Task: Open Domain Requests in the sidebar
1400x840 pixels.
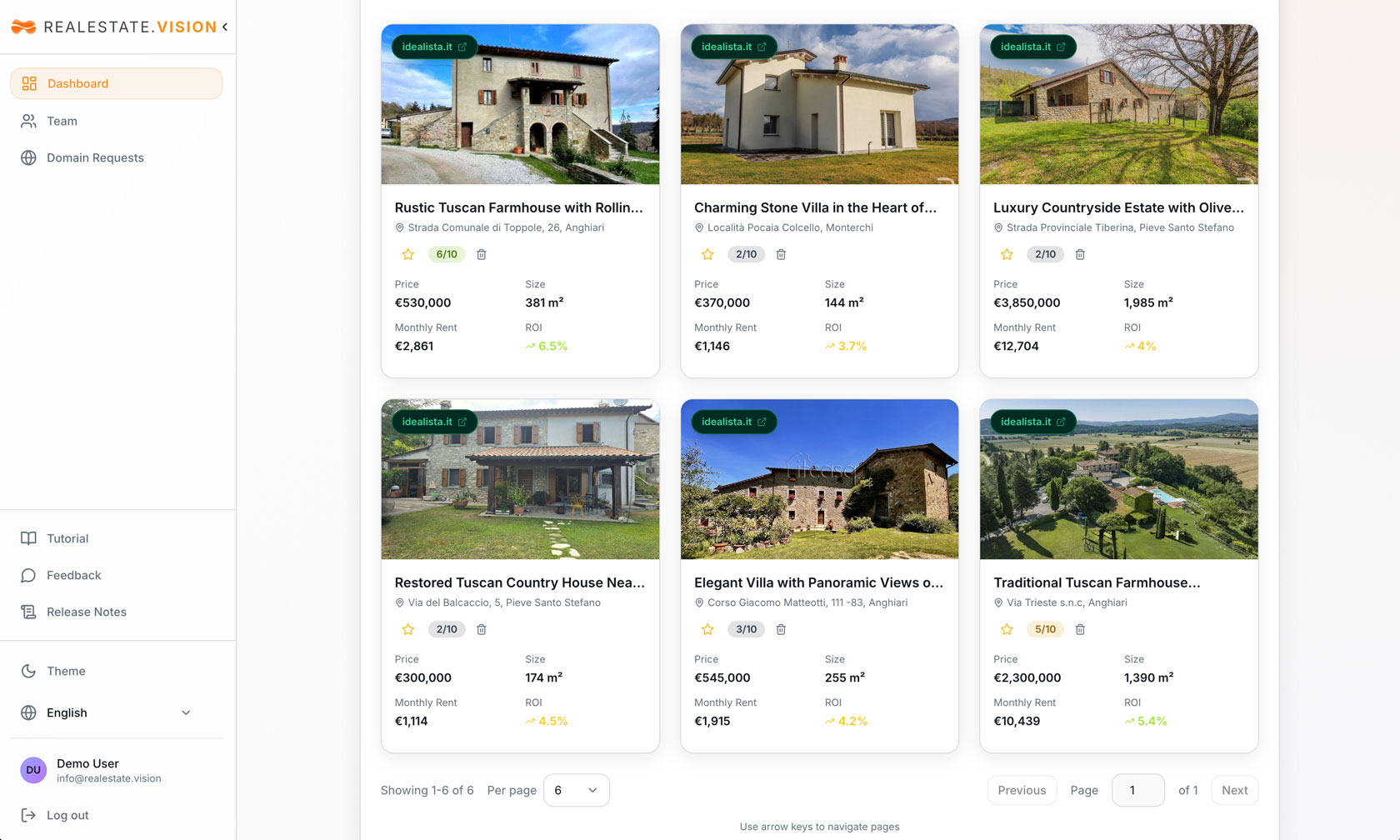Action: click(95, 157)
